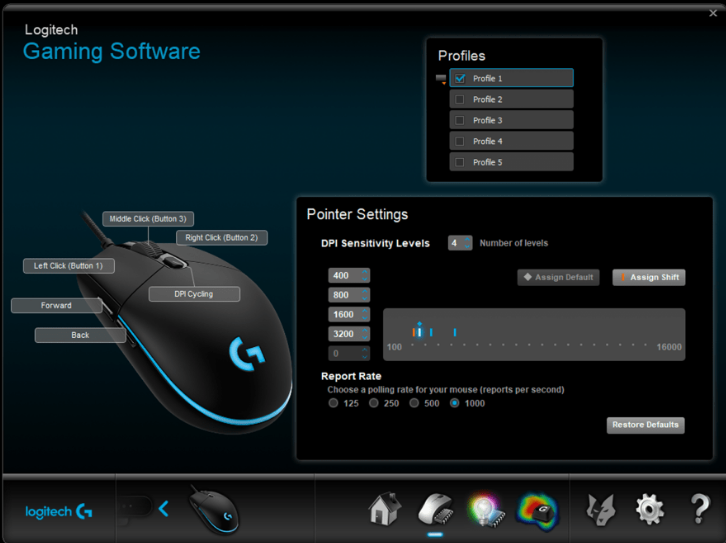Screen dimensions: 726x543
Task: Select the Profile 3 row
Action: point(511,120)
